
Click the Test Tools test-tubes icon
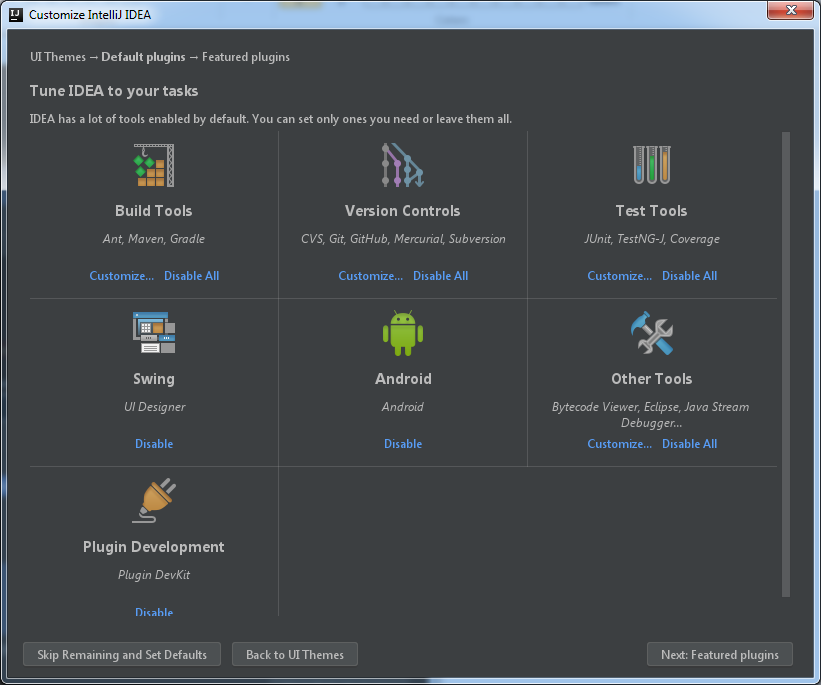coord(652,165)
